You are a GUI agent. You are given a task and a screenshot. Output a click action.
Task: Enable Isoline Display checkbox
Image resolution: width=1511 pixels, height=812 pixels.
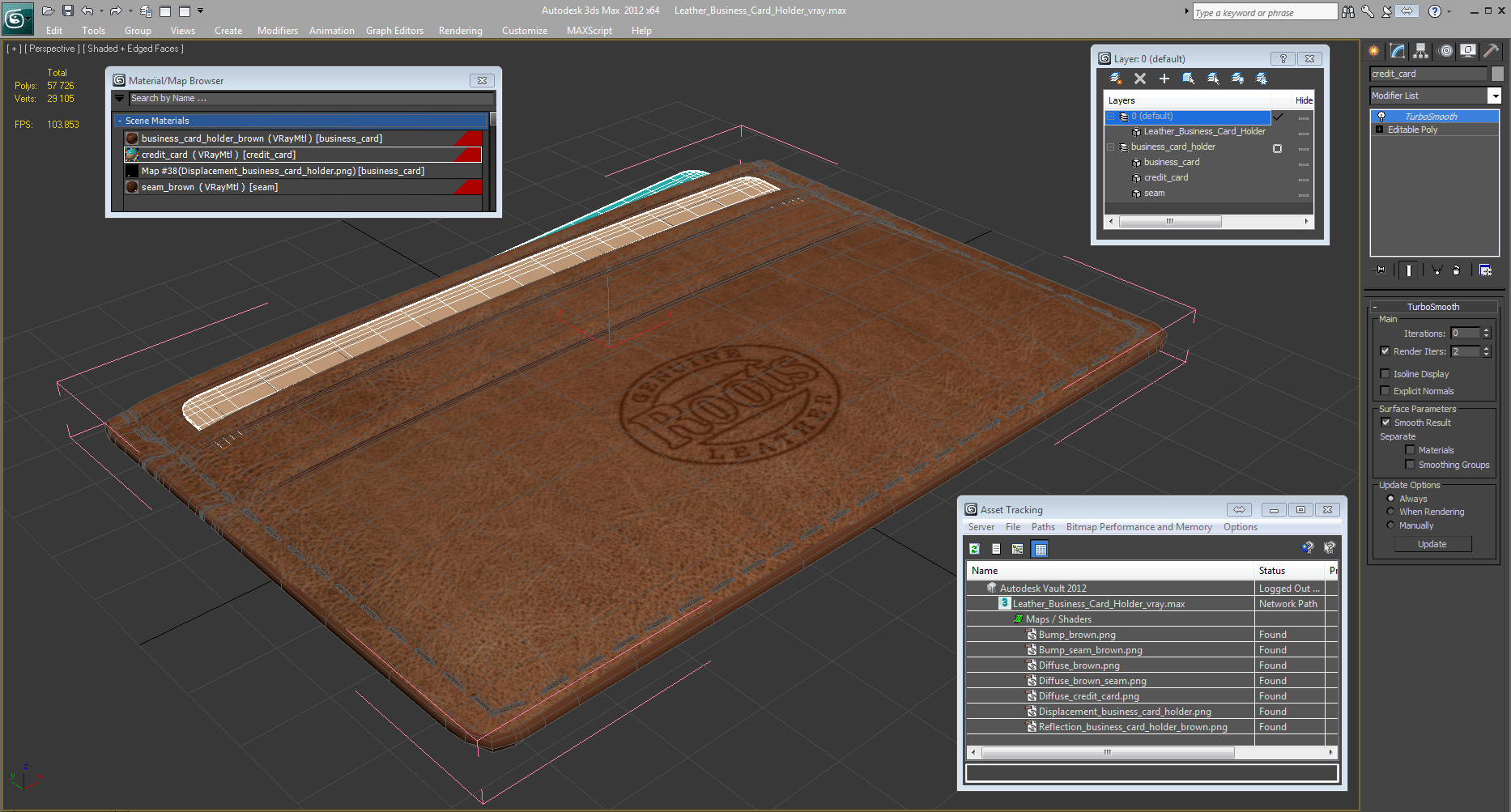tap(1385, 374)
